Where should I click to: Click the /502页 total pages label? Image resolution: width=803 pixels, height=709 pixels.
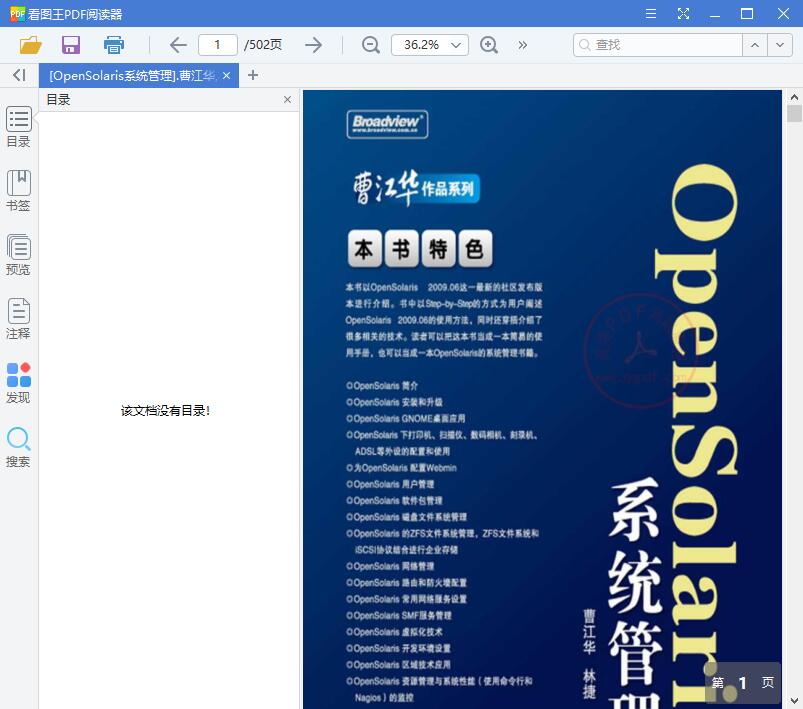pos(263,45)
